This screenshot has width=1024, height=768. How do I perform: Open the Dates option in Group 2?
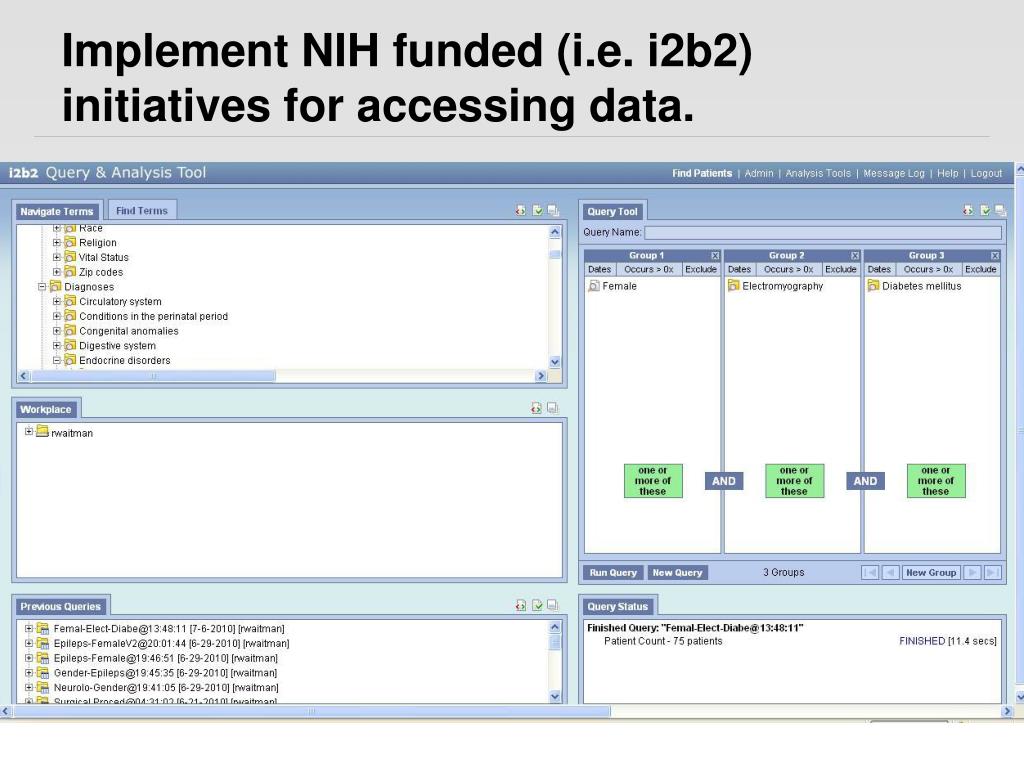click(739, 269)
